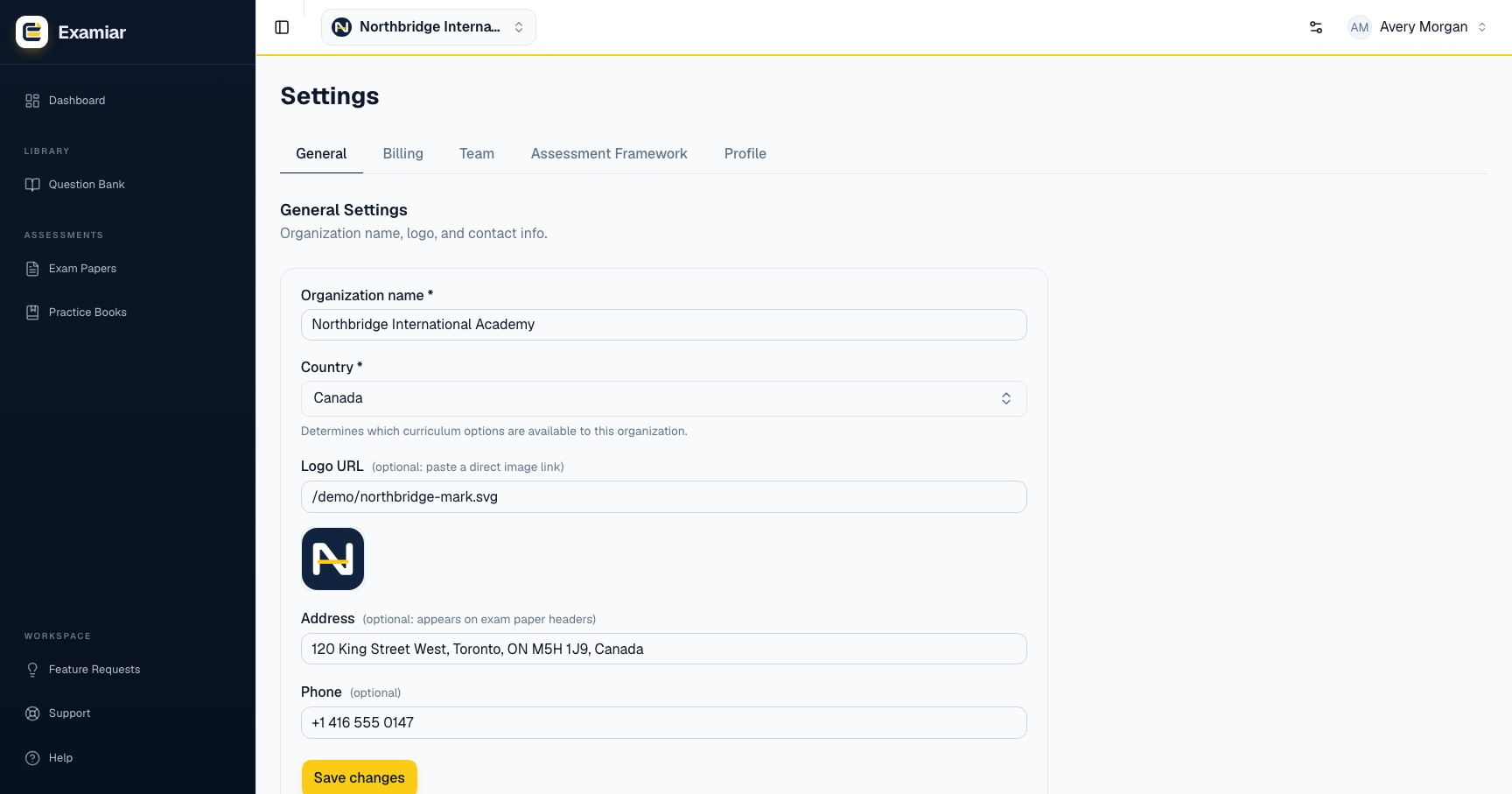Click the Examiar logo icon
Image resolution: width=1512 pixels, height=794 pixels.
click(x=32, y=32)
